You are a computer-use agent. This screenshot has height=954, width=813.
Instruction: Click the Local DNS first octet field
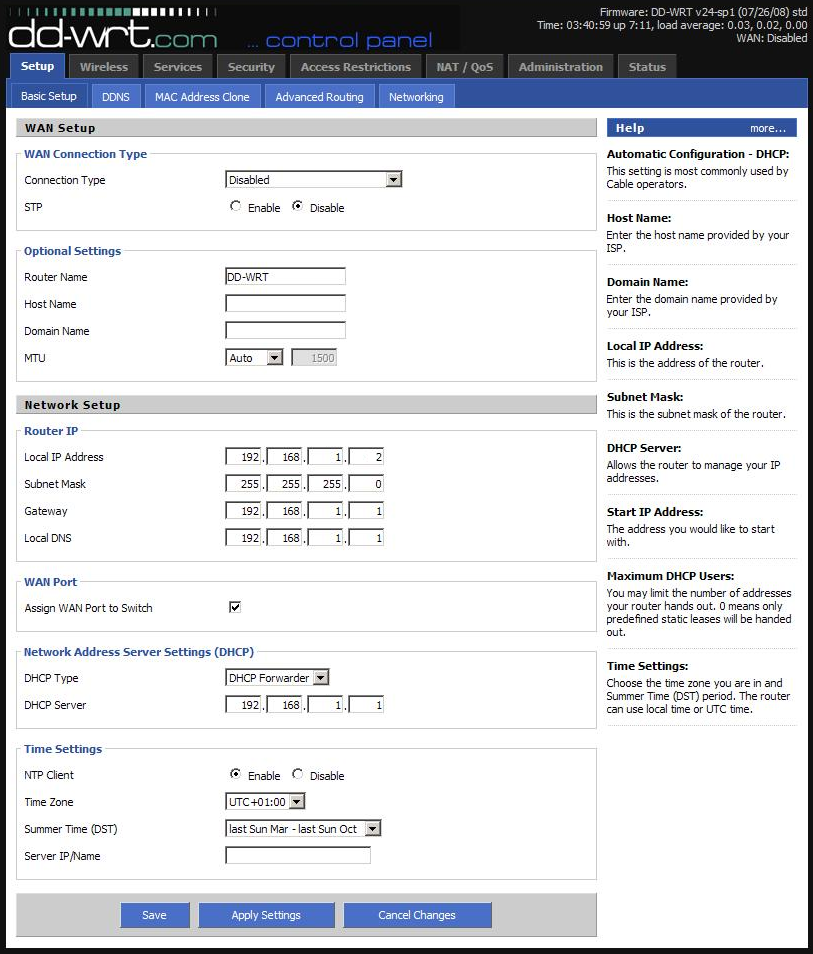click(243, 537)
